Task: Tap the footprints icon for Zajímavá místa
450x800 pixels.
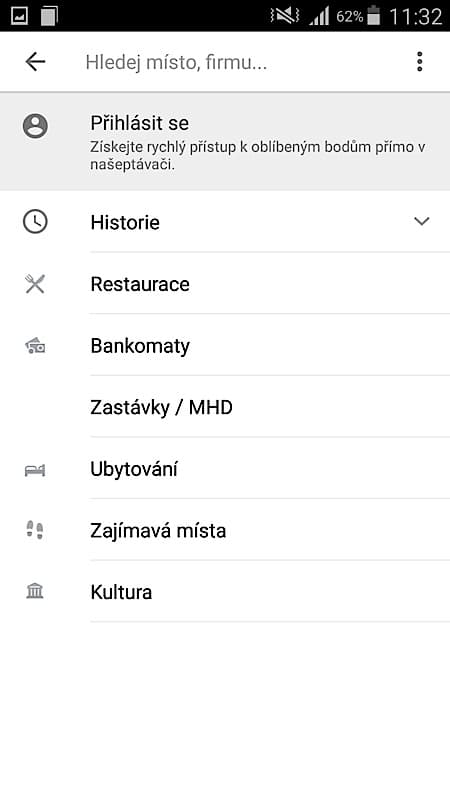Action: 35,530
